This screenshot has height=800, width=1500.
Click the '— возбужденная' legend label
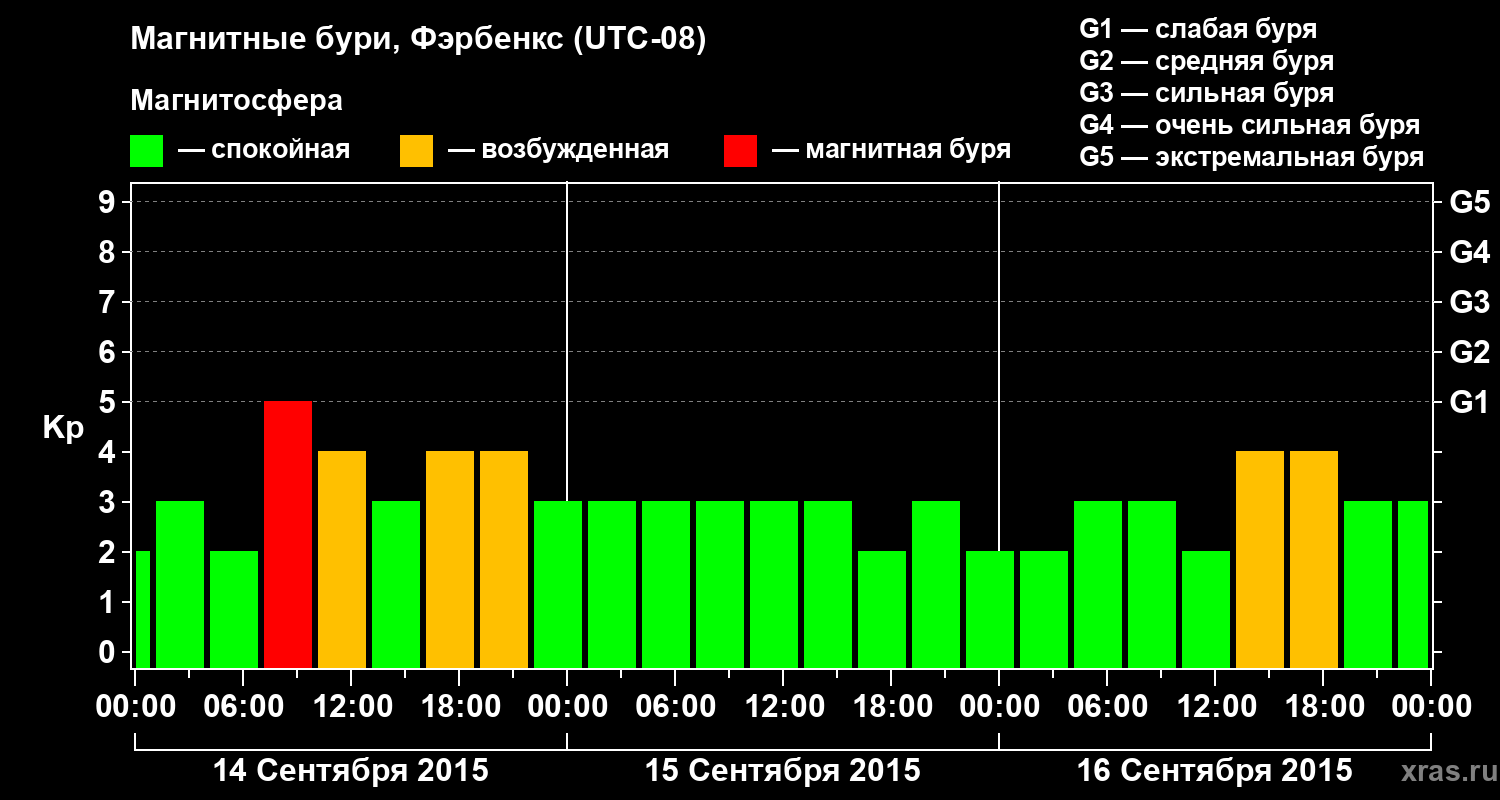coord(558,151)
